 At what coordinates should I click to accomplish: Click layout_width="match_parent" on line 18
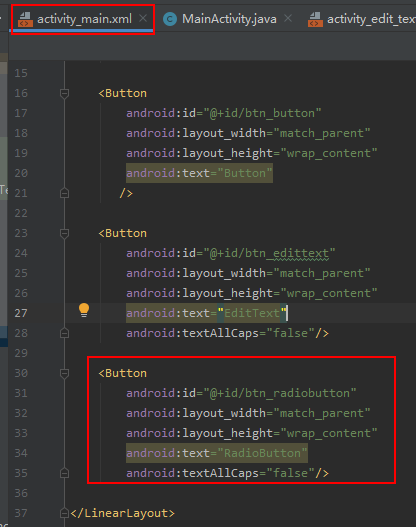pos(248,133)
